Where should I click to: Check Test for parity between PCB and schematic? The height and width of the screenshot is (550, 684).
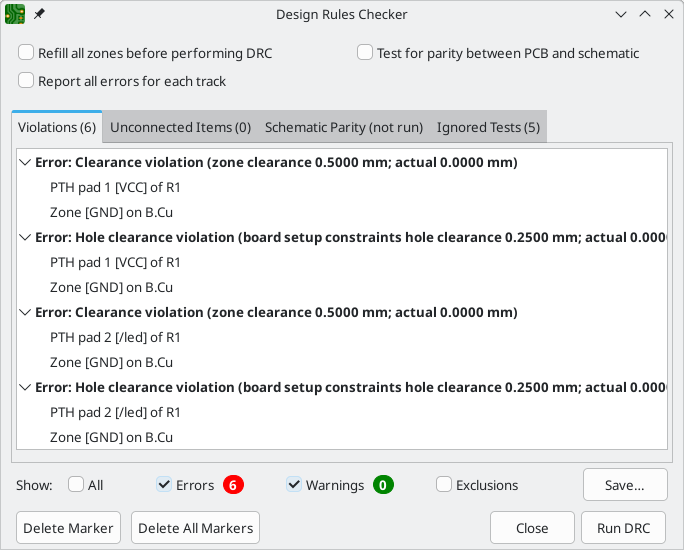365,53
